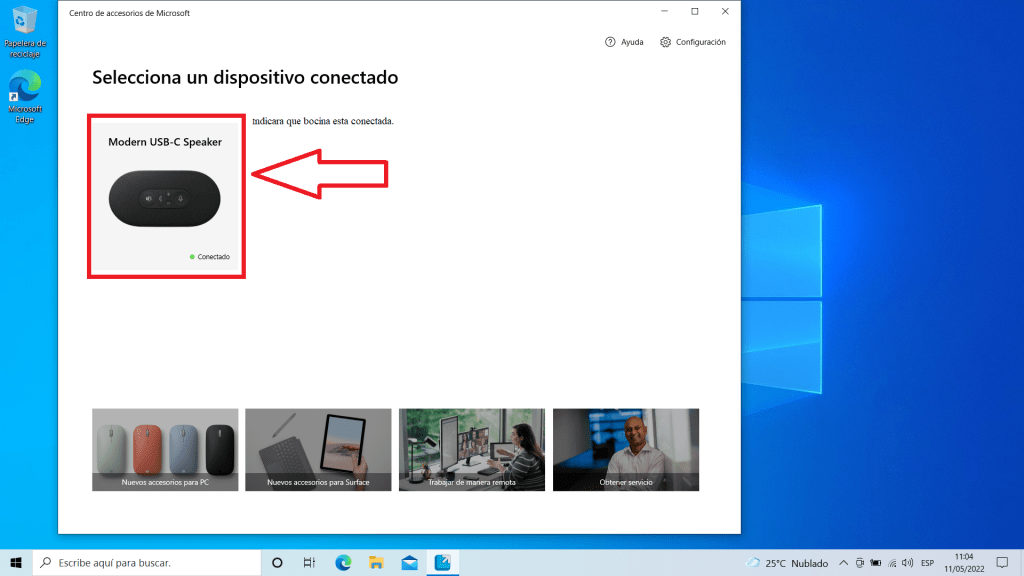Open Ayuda help link
The height and width of the screenshot is (576, 1024).
624,42
